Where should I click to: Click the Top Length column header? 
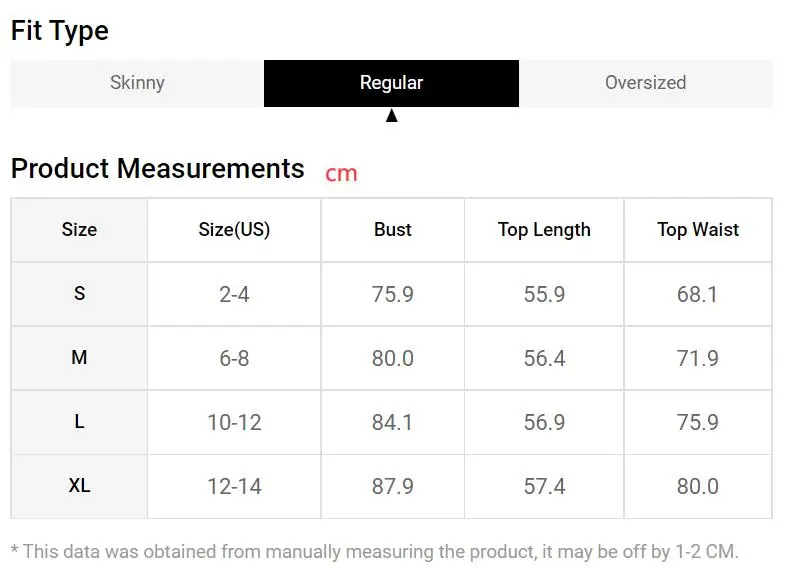click(x=544, y=230)
